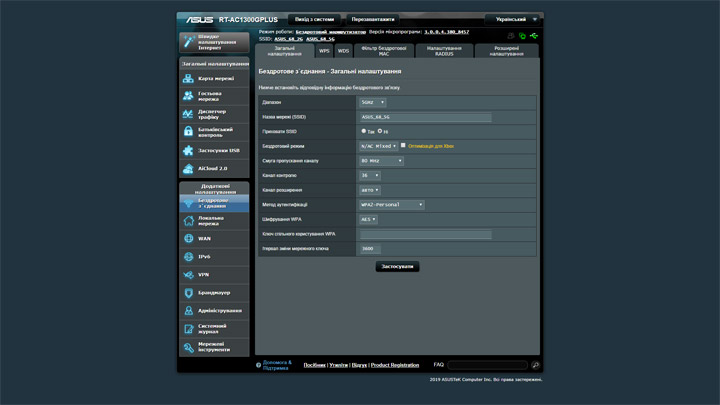Click the FAQ search magnifier icon
Viewport: 720px width, 405px height.
coord(535,365)
